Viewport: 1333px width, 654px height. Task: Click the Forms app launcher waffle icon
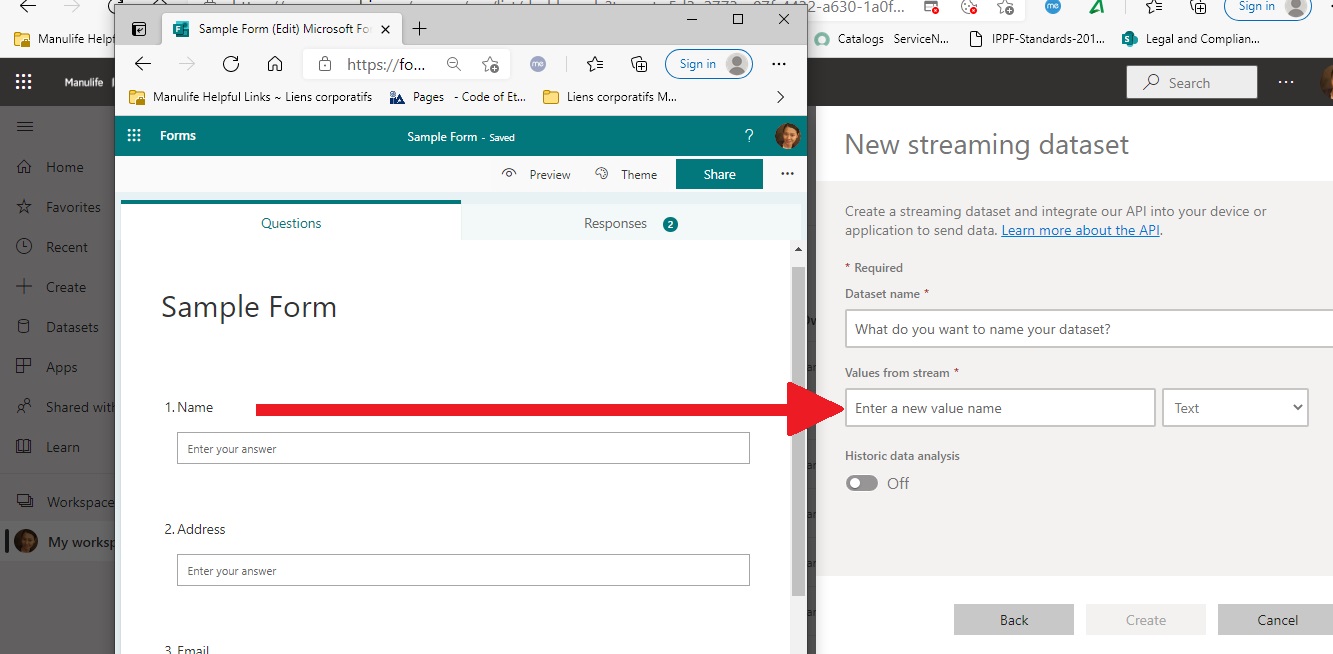[133, 135]
